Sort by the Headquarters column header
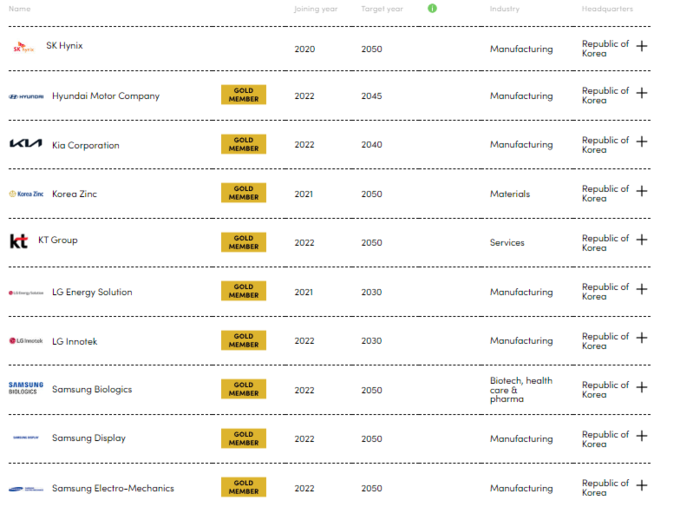The width and height of the screenshot is (680, 507). point(607,9)
